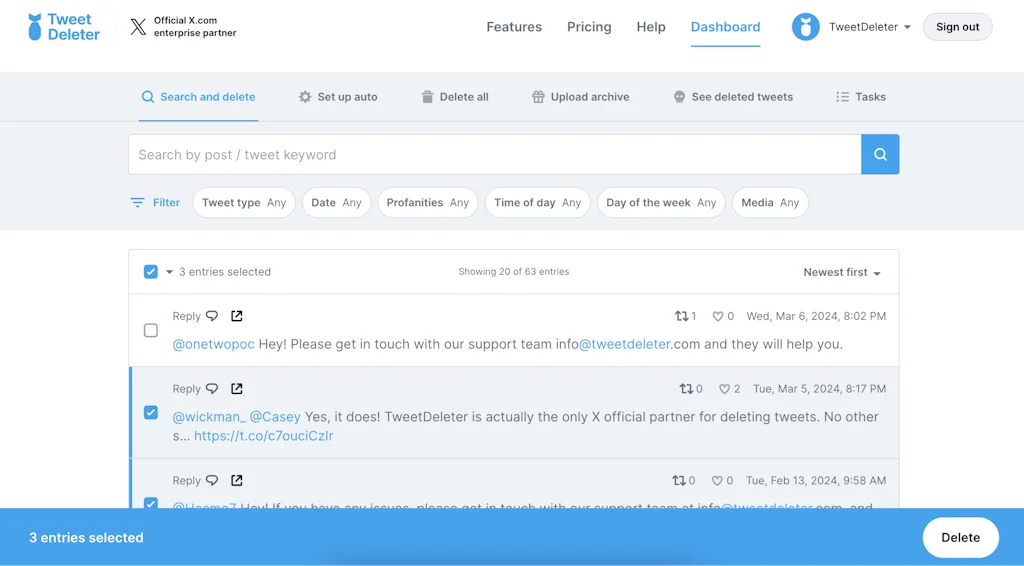The image size is (1024, 566).
Task: Click the 'Tue, Feb 13, 2024, 9:58 AM' timestamp
Action: click(x=816, y=480)
